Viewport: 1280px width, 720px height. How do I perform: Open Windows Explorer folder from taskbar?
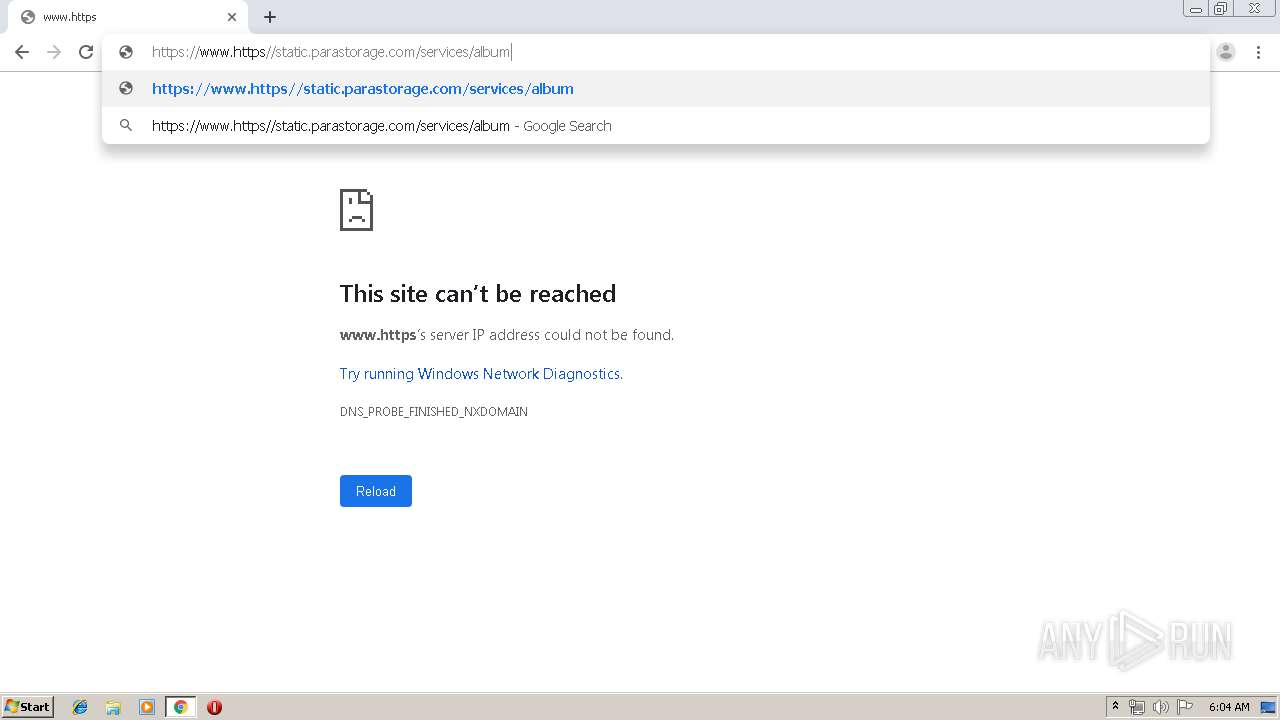(x=113, y=707)
